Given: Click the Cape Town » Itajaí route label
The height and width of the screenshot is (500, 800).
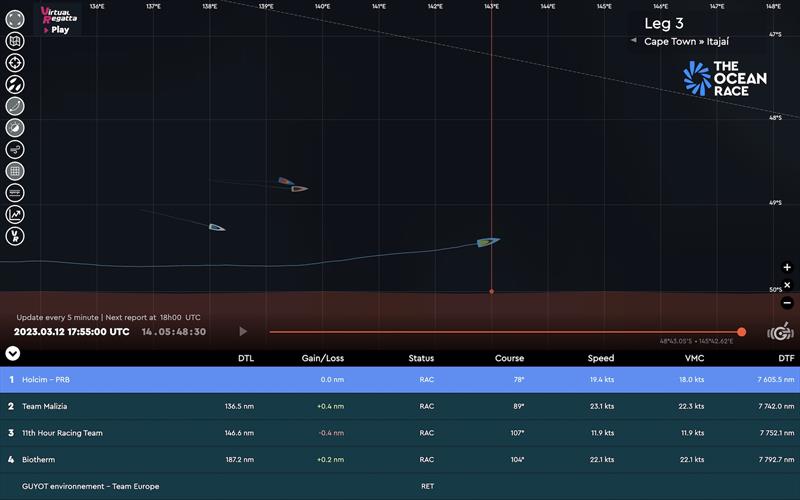Looking at the screenshot, I should click(686, 42).
